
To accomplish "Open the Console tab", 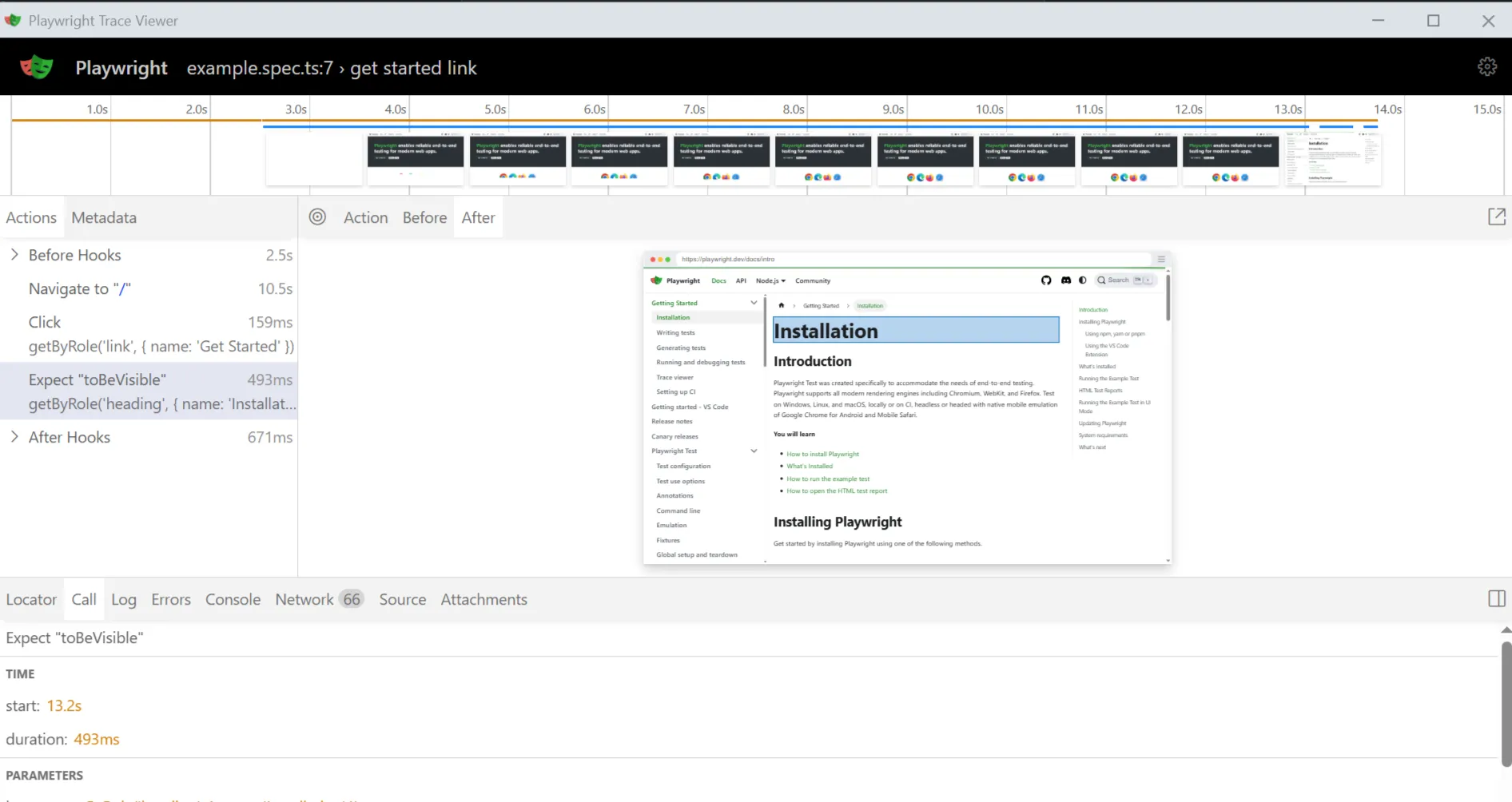I will pos(233,599).
